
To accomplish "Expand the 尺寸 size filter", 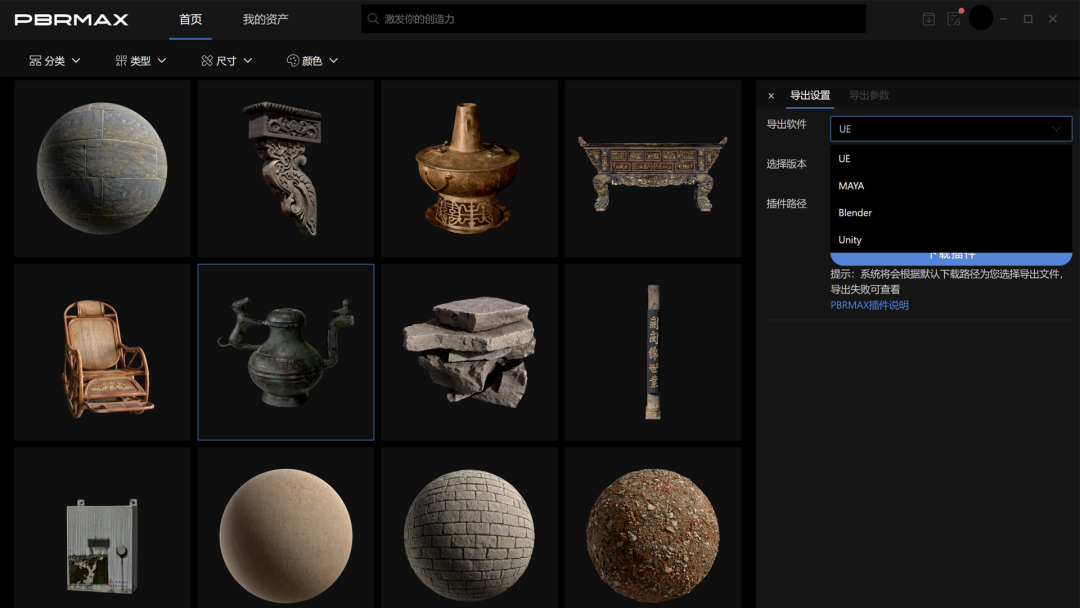I will tap(227, 61).
